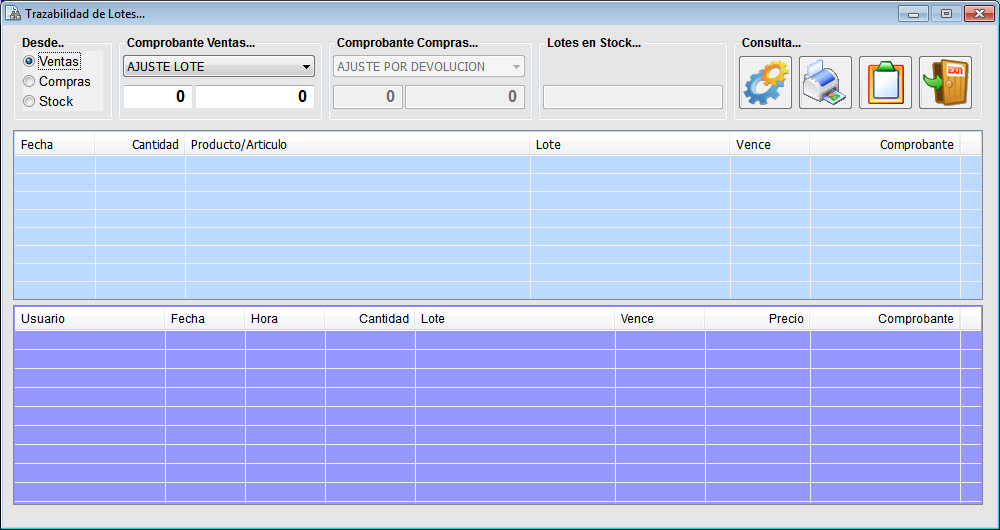Click the first Comprobante Compras number field
The height and width of the screenshot is (530, 1000).
[x=367, y=97]
